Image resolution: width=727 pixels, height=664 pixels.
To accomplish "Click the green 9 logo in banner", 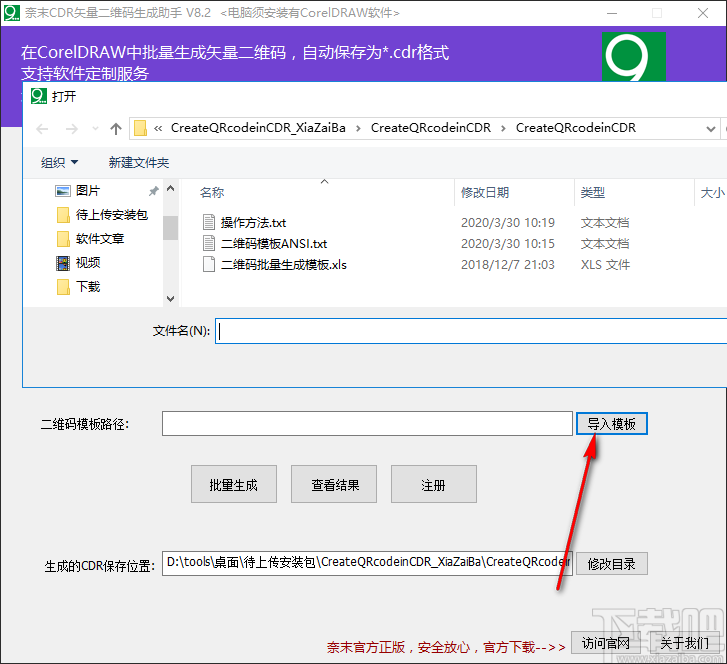I will (x=633, y=57).
